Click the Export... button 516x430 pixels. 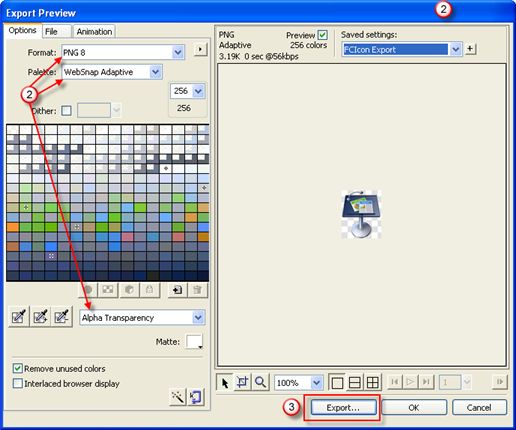coord(343,408)
